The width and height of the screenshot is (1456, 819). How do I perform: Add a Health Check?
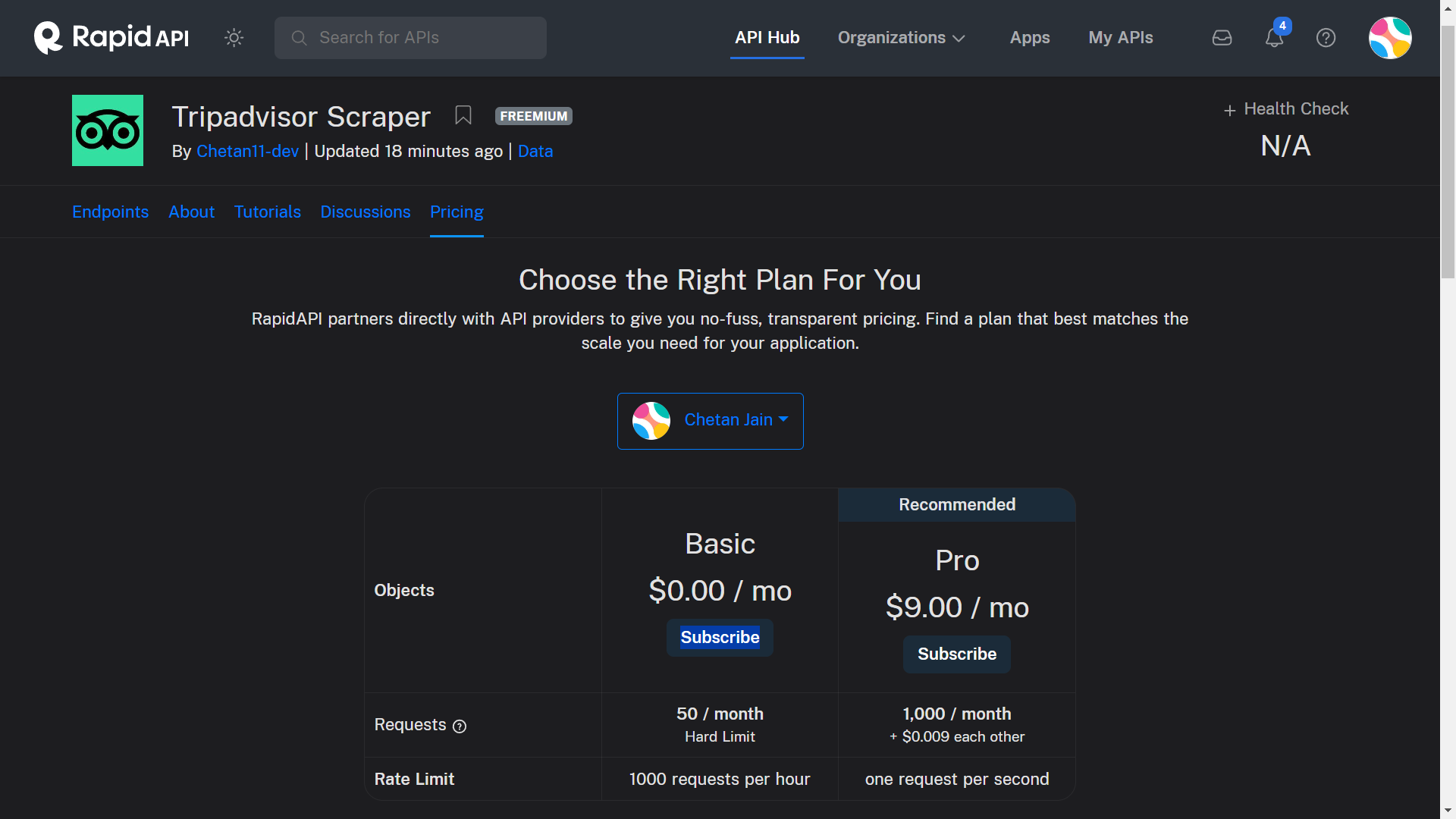[x=1286, y=109]
